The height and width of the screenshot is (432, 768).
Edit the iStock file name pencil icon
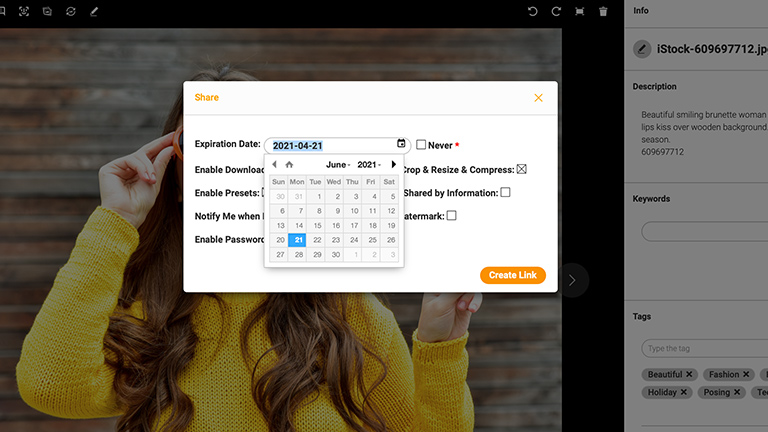[x=642, y=49]
